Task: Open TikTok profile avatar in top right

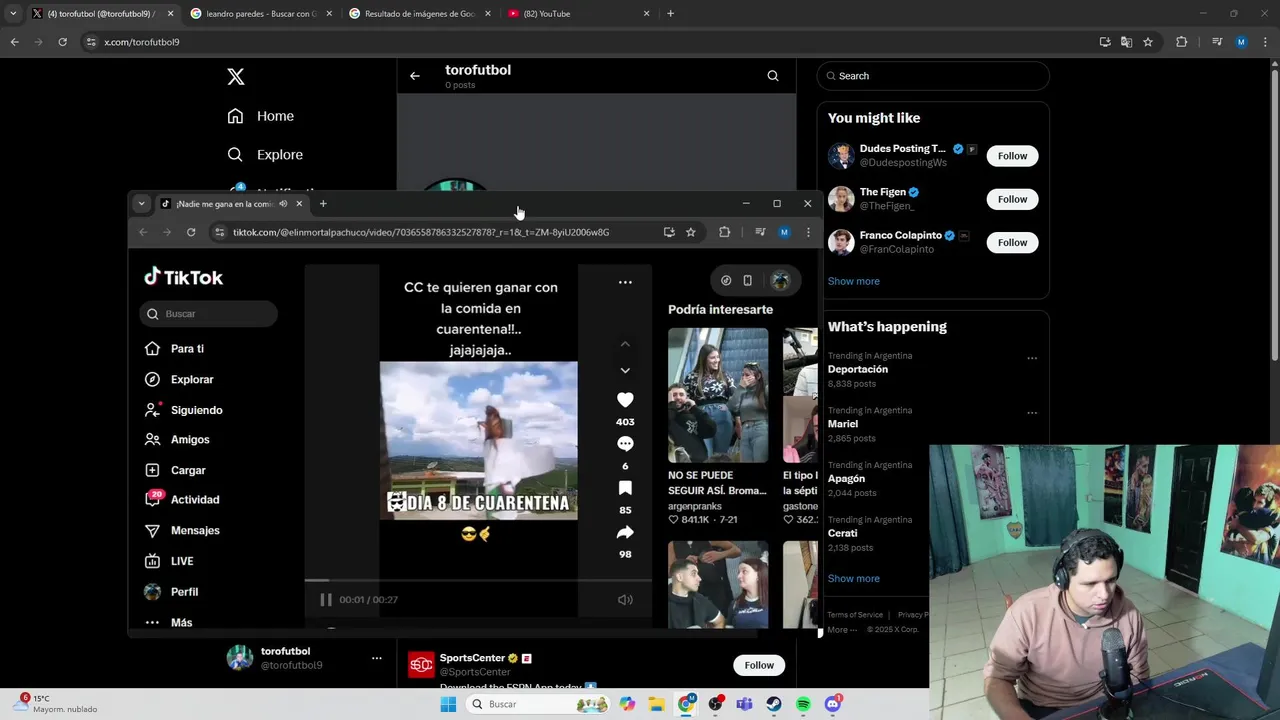Action: point(780,281)
